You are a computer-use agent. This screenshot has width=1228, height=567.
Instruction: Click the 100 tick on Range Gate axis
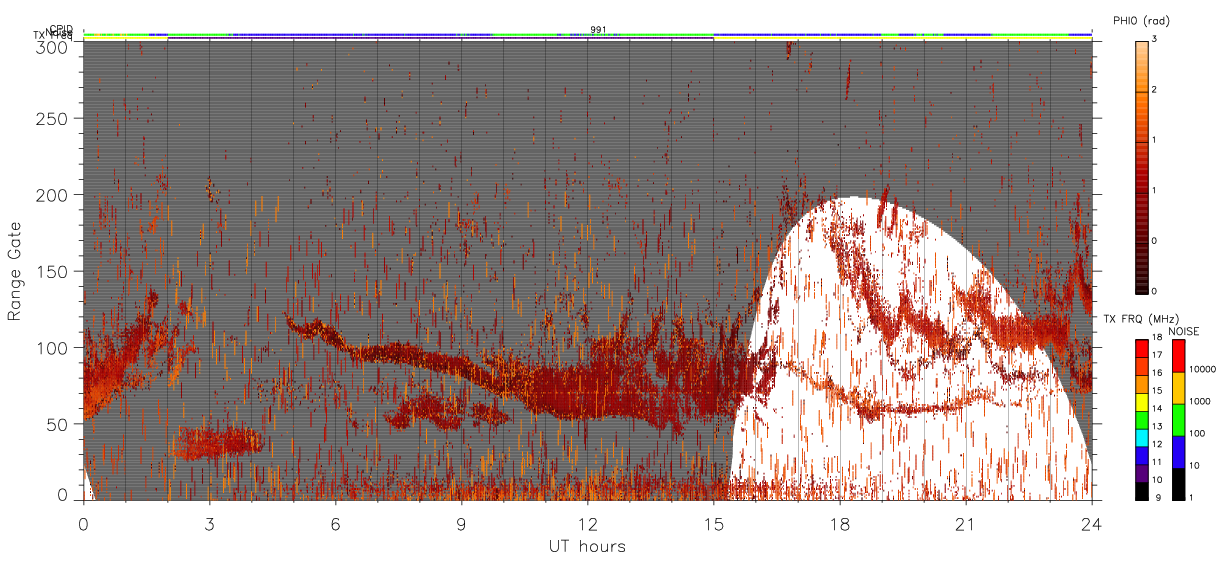[53, 348]
